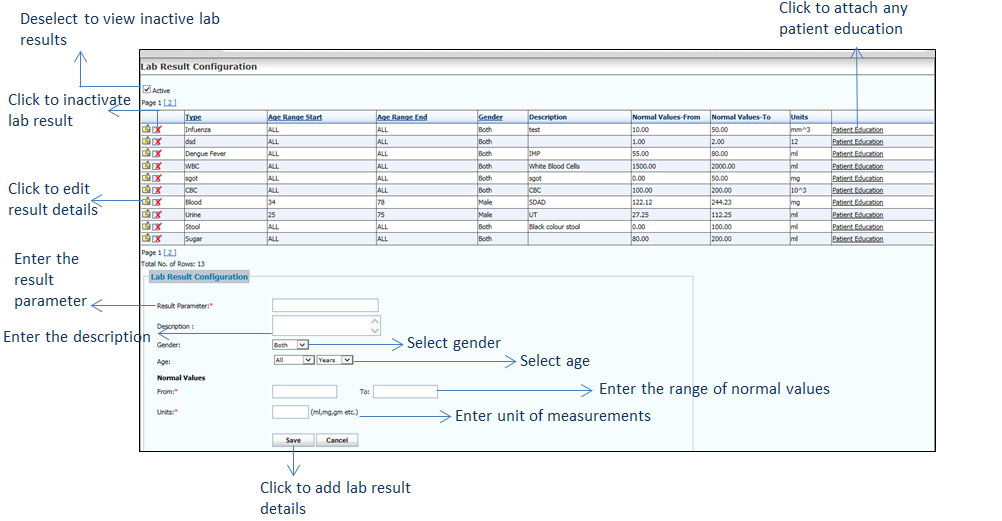
Task: Click the edit icon for dsd row
Action: [146, 141]
